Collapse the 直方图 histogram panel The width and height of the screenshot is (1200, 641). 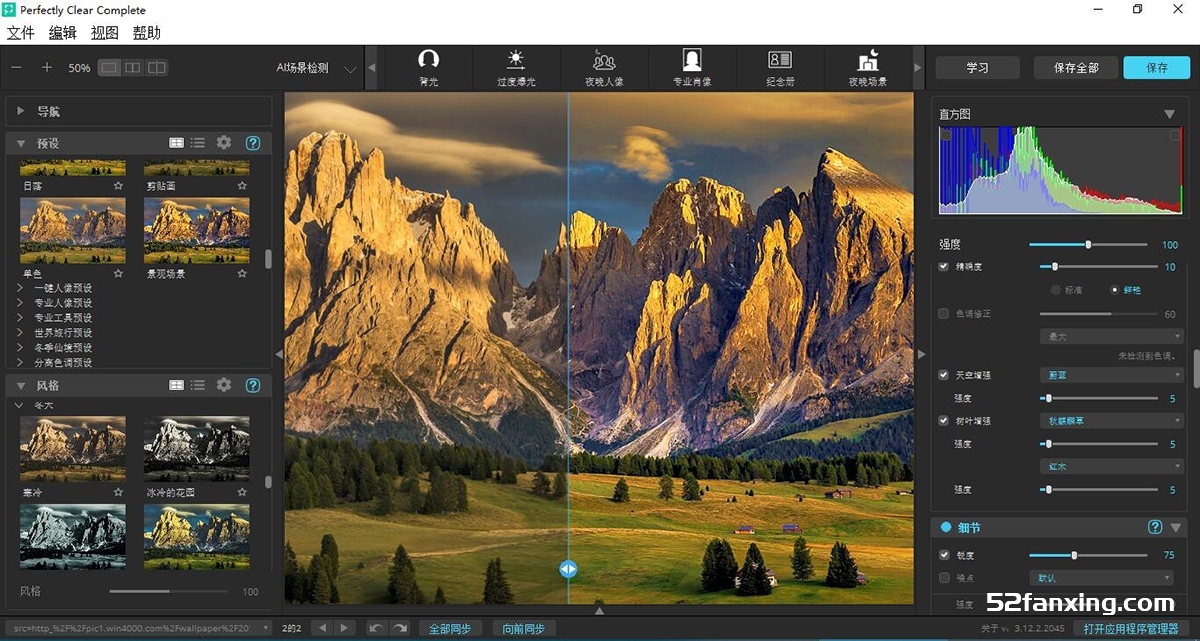1169,114
